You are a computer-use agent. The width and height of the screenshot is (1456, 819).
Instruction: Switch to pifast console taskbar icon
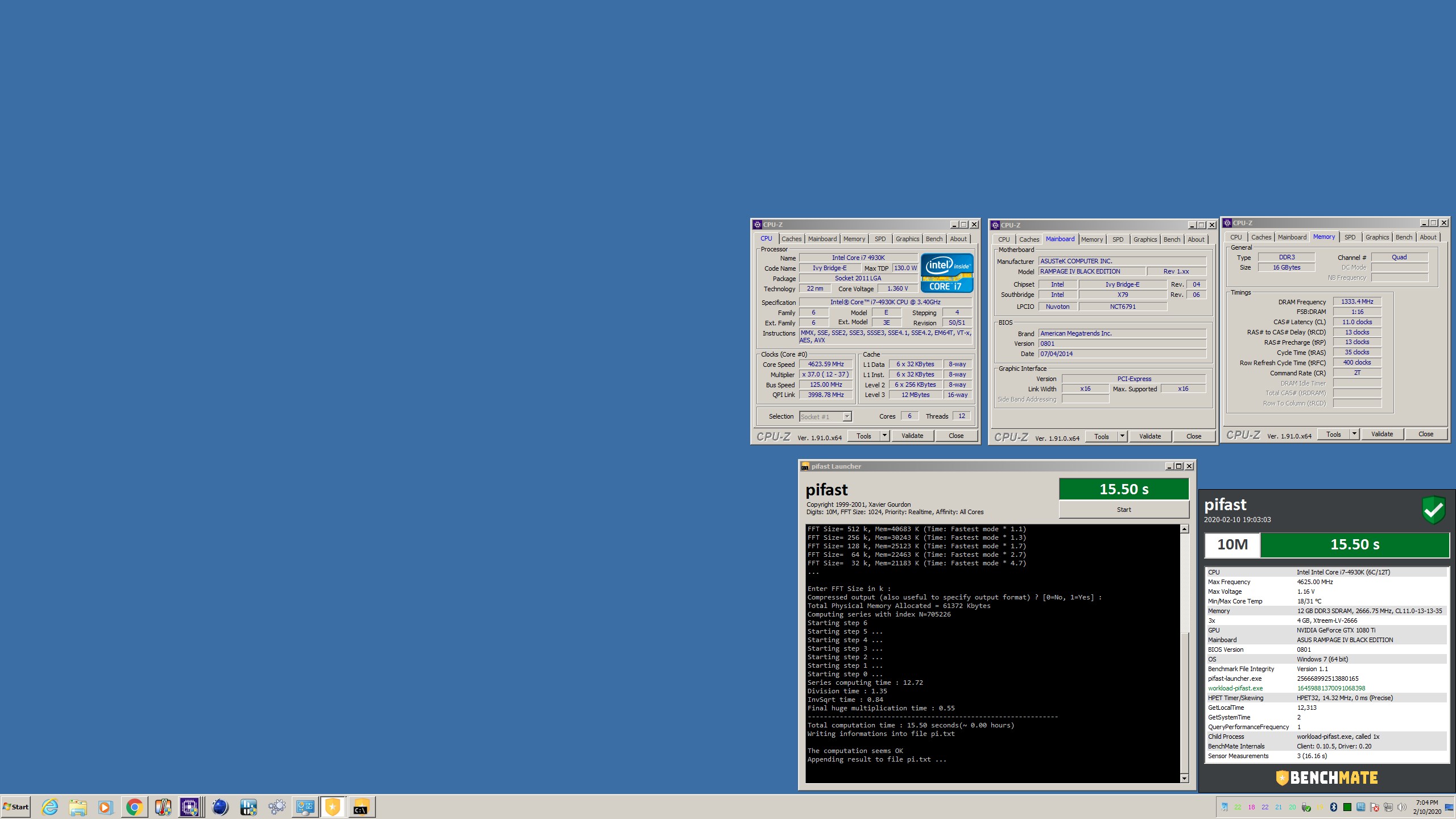click(361, 806)
